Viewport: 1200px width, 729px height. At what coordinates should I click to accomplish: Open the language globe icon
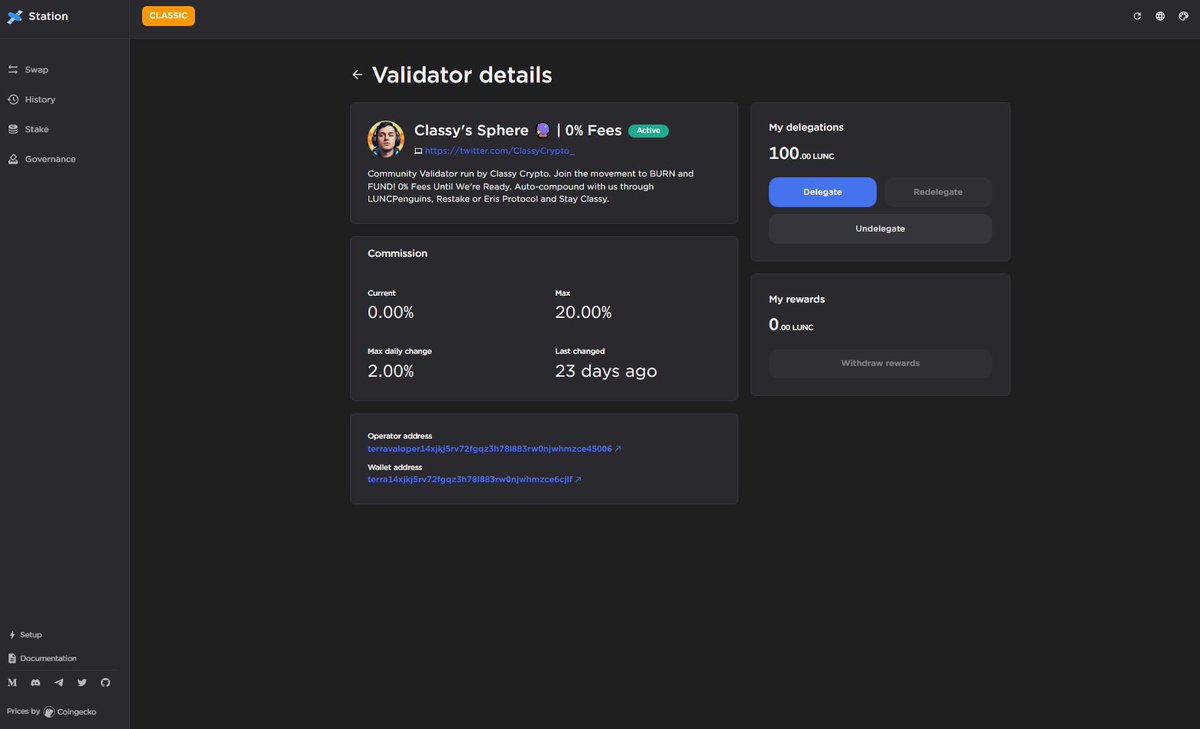point(1160,16)
